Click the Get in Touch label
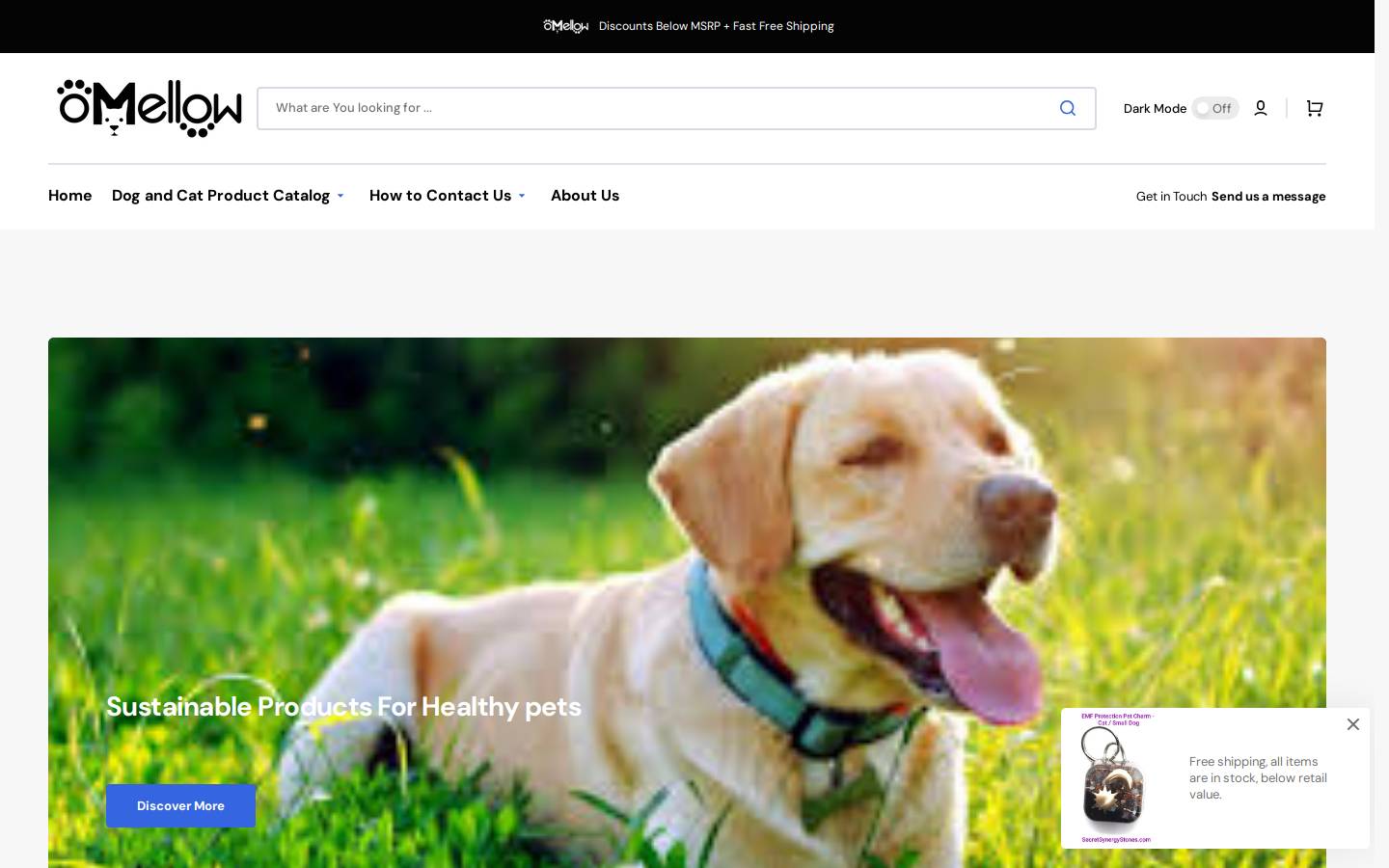1389x868 pixels. pos(1171,196)
